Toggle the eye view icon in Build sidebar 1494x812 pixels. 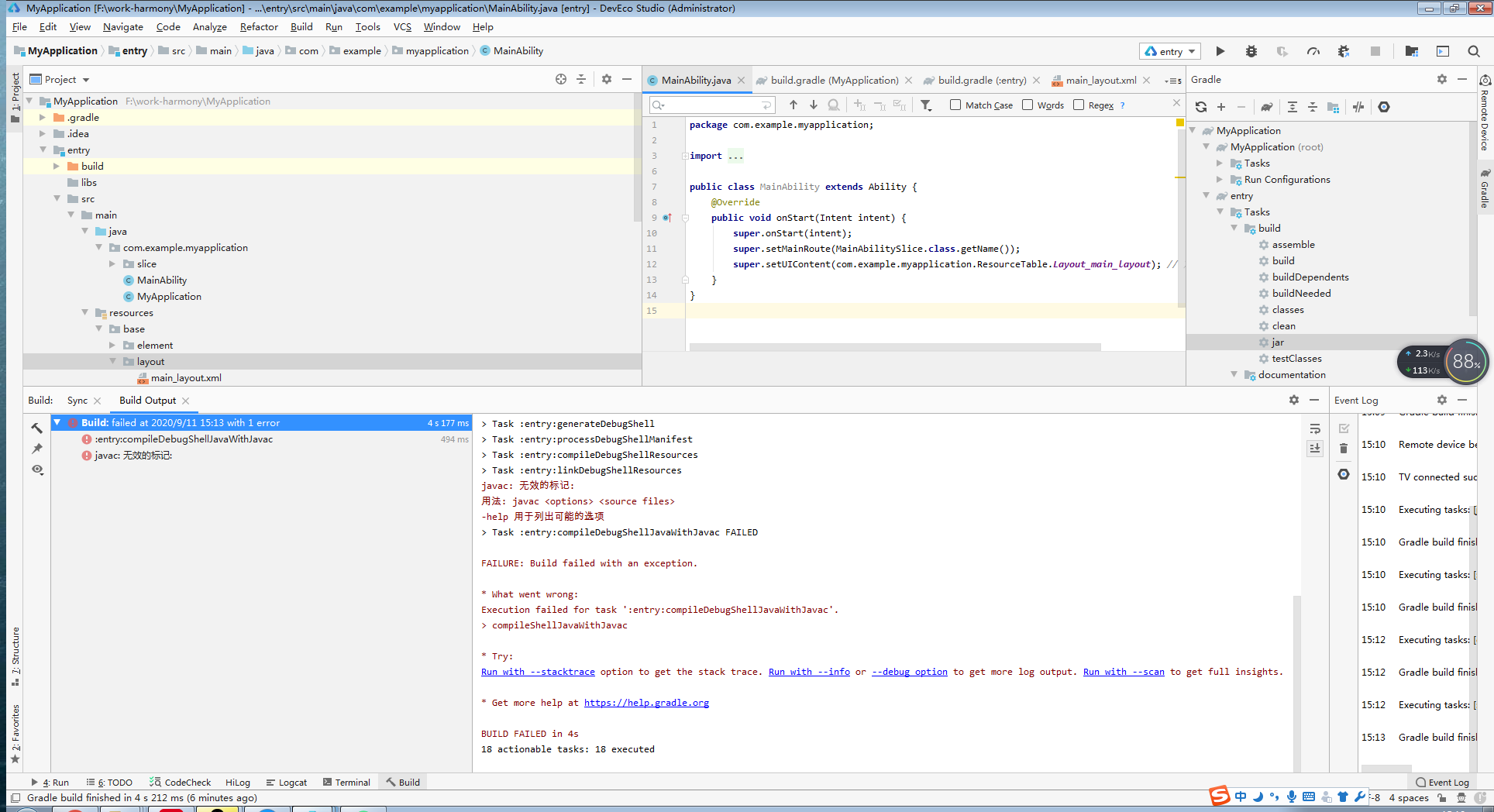pos(37,470)
